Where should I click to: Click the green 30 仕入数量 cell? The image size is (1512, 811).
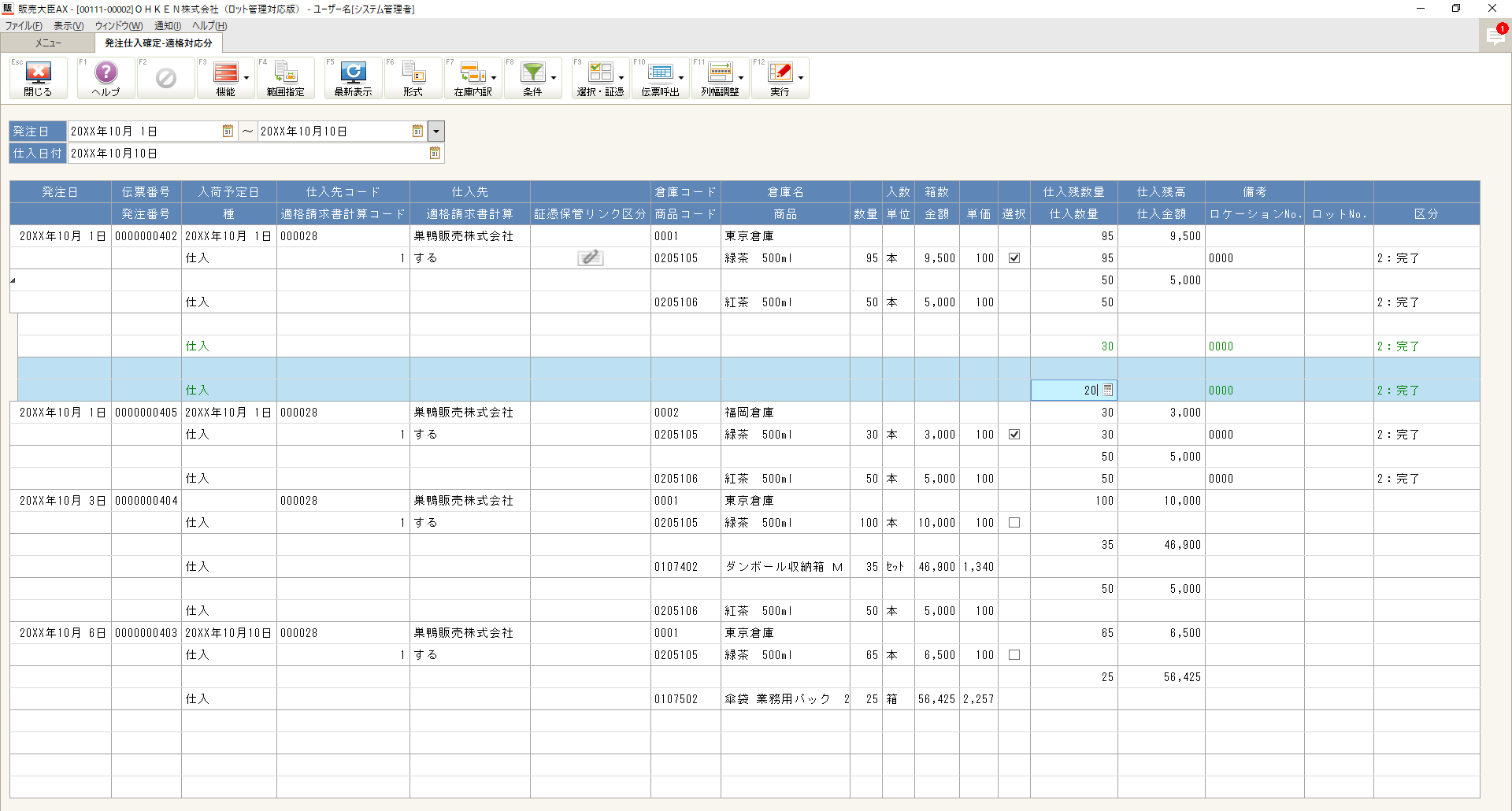(x=1074, y=346)
